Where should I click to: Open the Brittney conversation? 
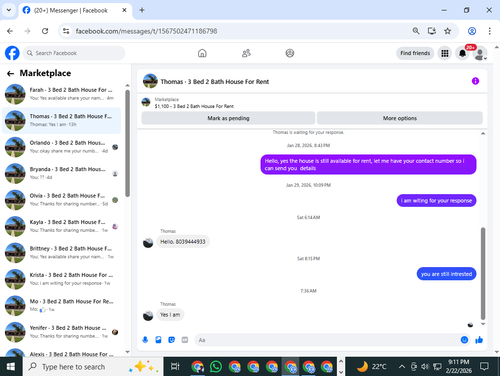62,252
